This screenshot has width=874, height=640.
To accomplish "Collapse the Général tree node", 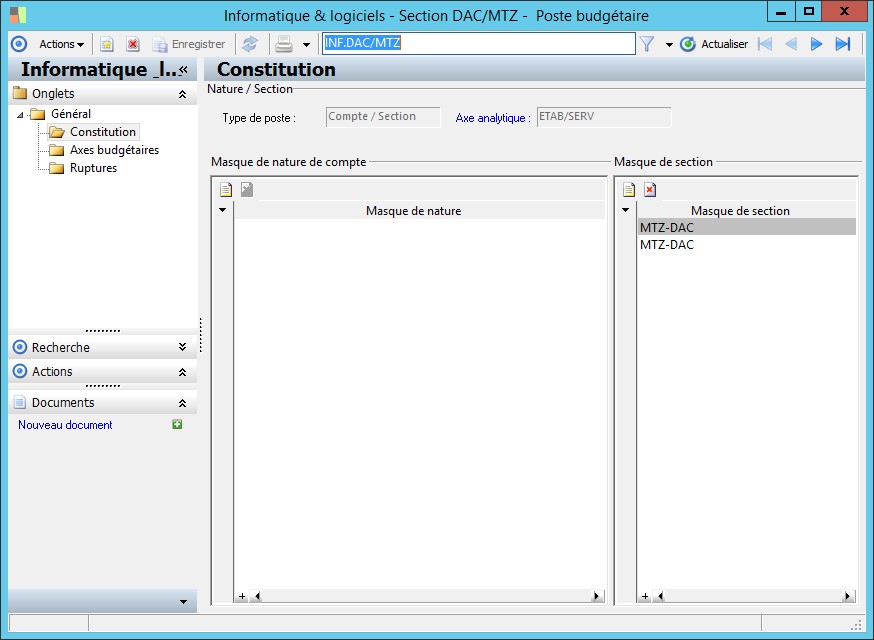I will (x=21, y=115).
